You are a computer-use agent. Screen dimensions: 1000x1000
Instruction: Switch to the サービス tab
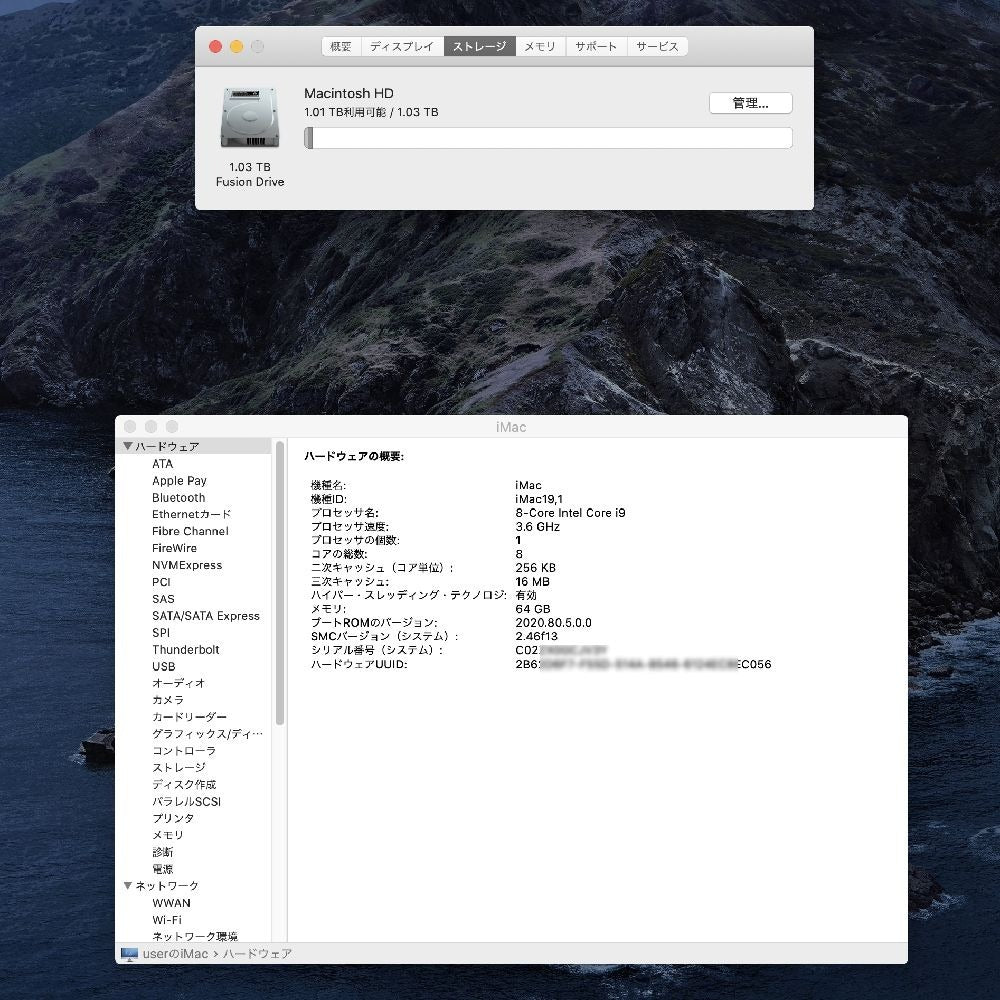coord(657,47)
